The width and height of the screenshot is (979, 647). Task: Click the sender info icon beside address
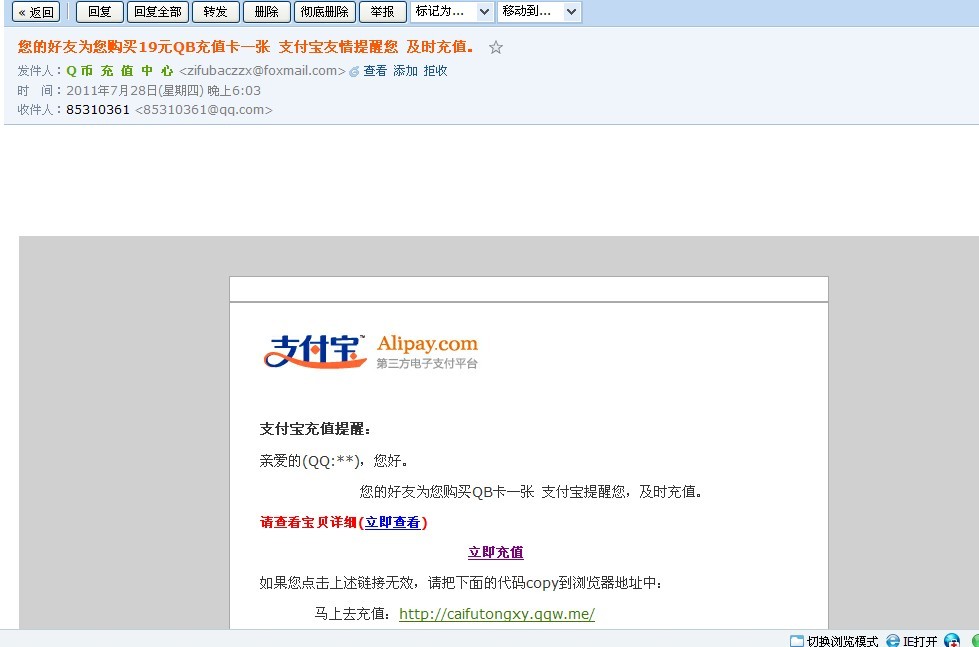coord(354,72)
